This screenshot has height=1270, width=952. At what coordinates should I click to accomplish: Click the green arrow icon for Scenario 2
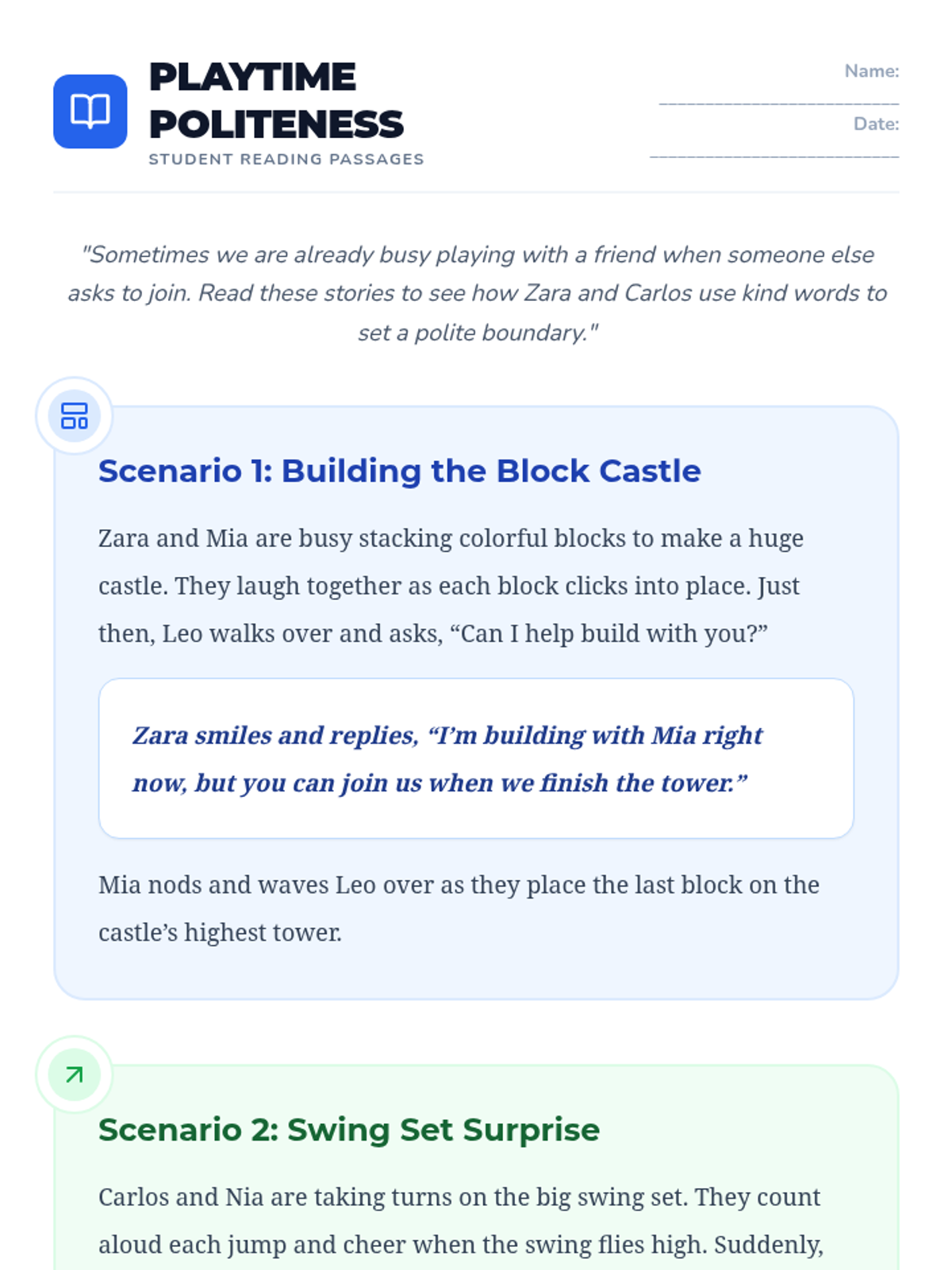pyautogui.click(x=75, y=1075)
